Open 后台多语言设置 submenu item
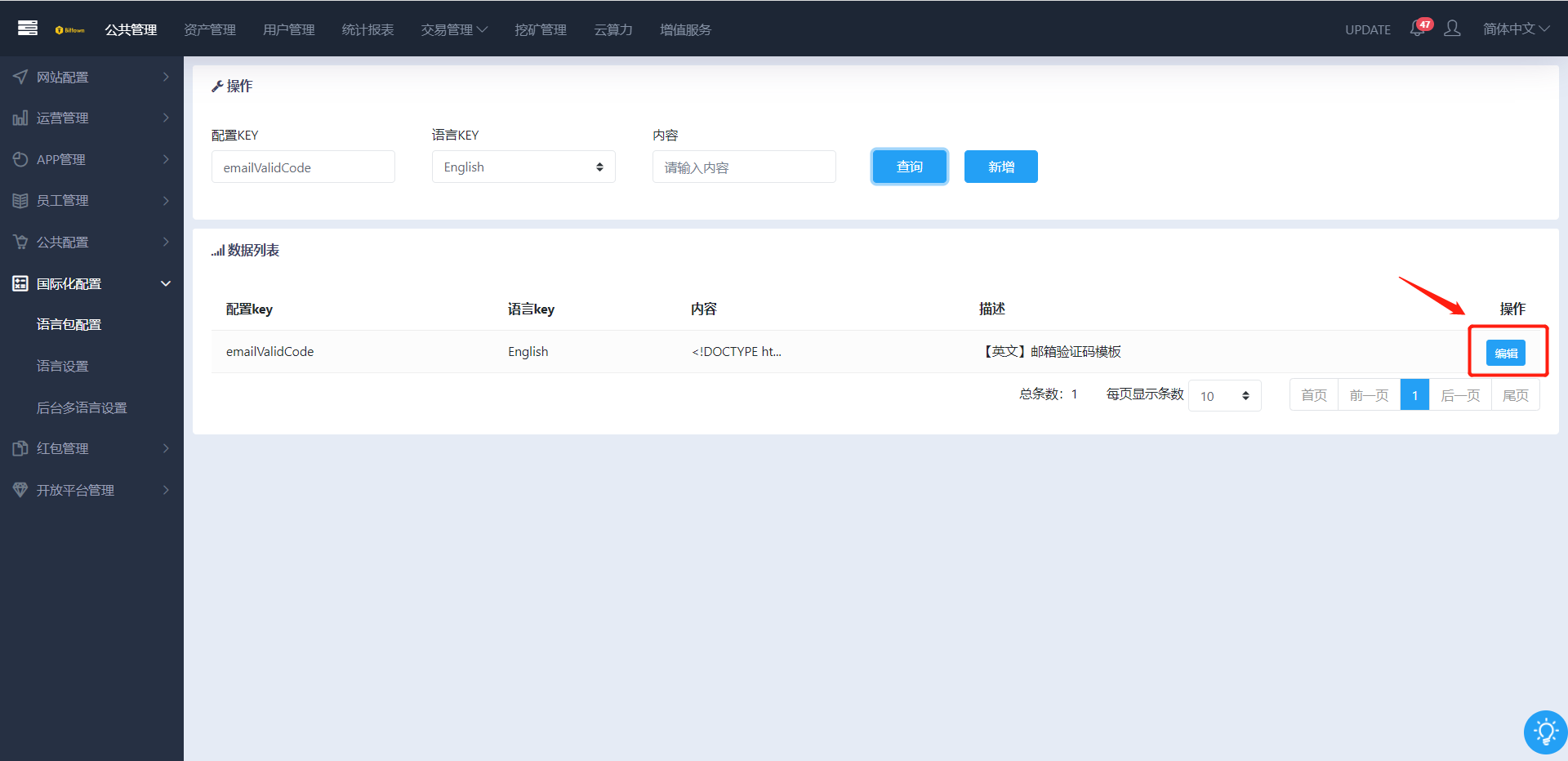The width and height of the screenshot is (1568, 761). (x=82, y=407)
